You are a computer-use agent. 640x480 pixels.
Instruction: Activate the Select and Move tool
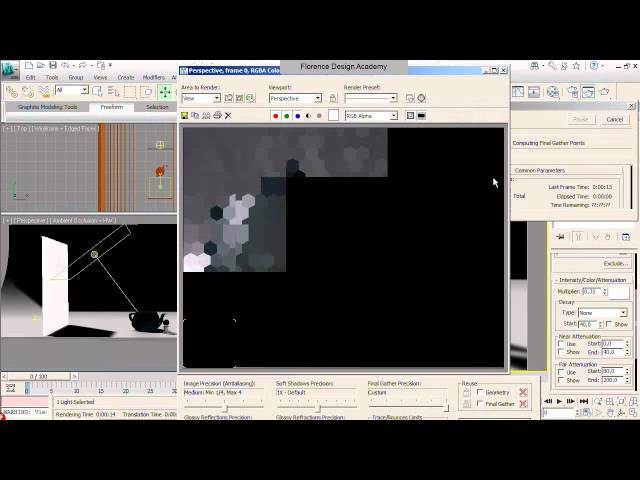(165, 92)
